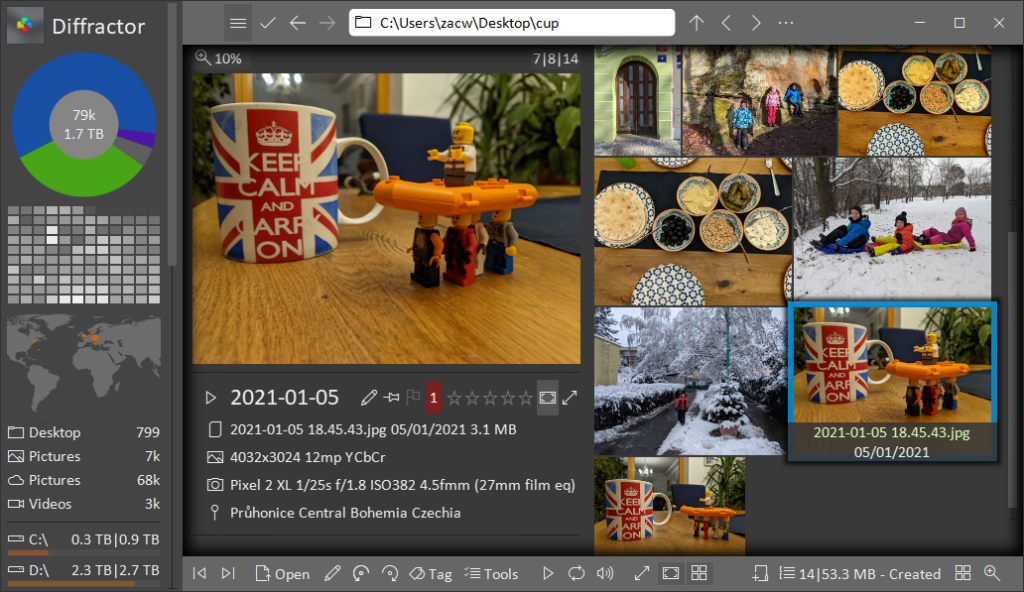Click the Open button in bottom toolbar

[x=283, y=573]
